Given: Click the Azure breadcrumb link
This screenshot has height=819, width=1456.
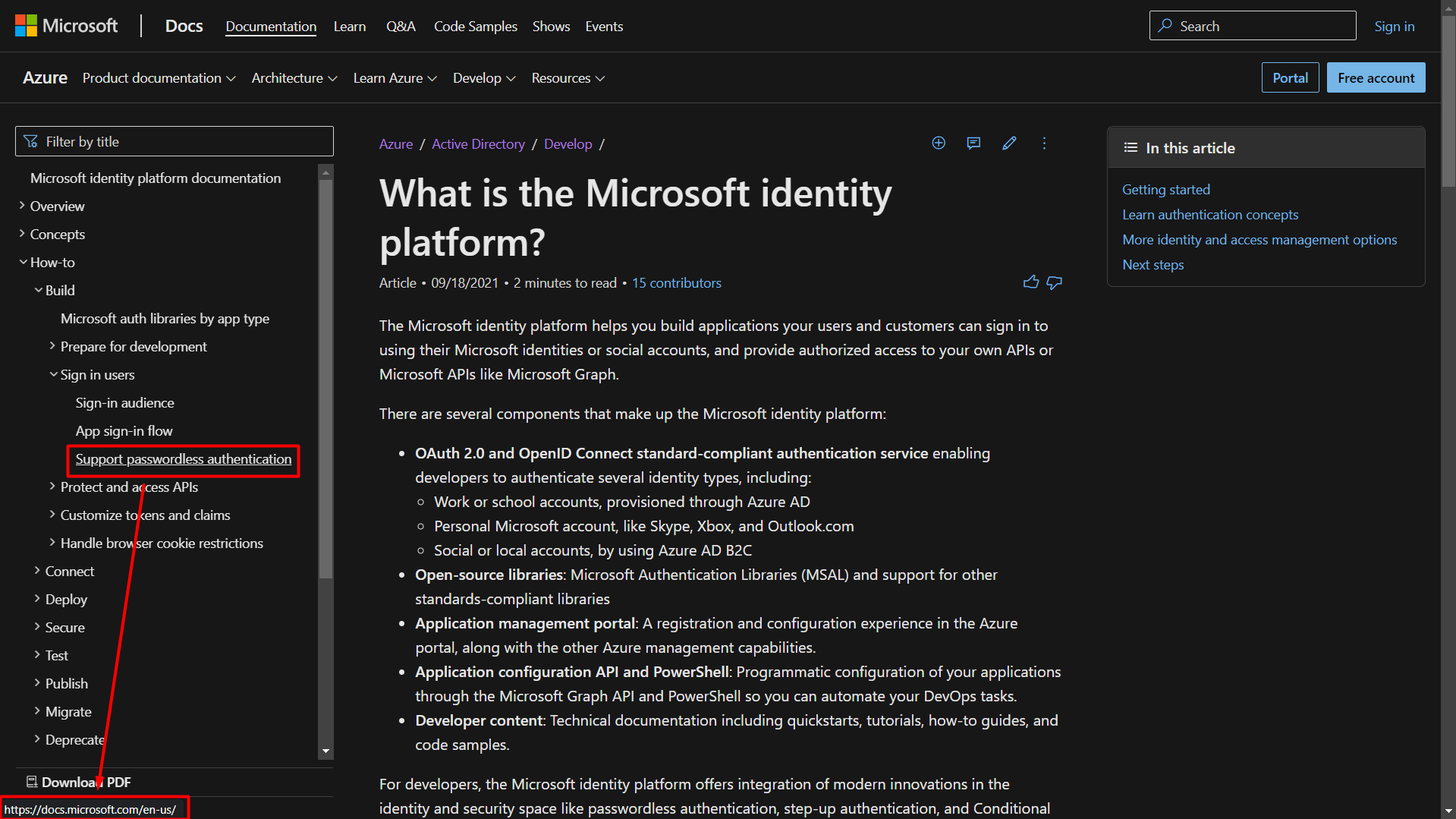Looking at the screenshot, I should click(396, 144).
